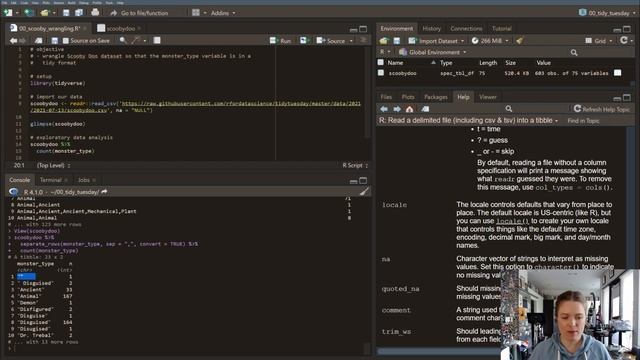Open the History tab
The height and width of the screenshot is (360, 640).
[431, 29]
